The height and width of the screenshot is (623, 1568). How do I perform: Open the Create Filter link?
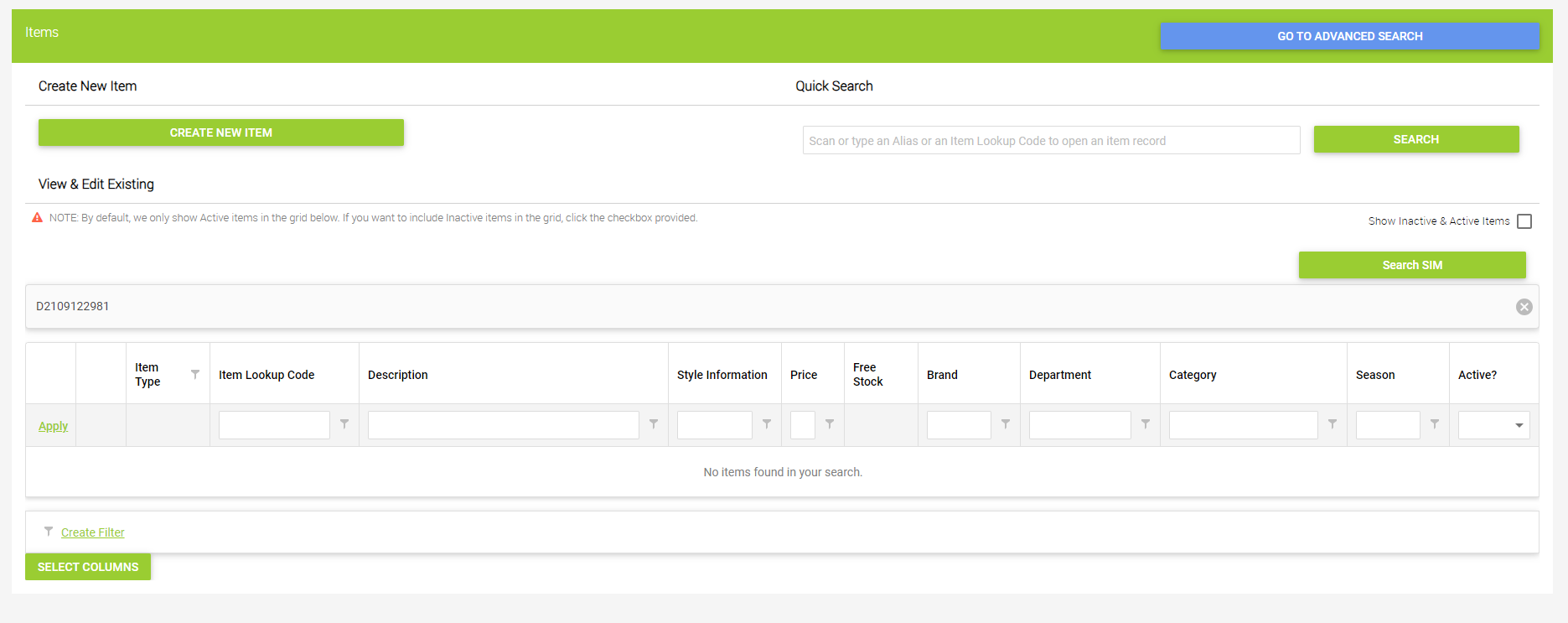point(92,532)
